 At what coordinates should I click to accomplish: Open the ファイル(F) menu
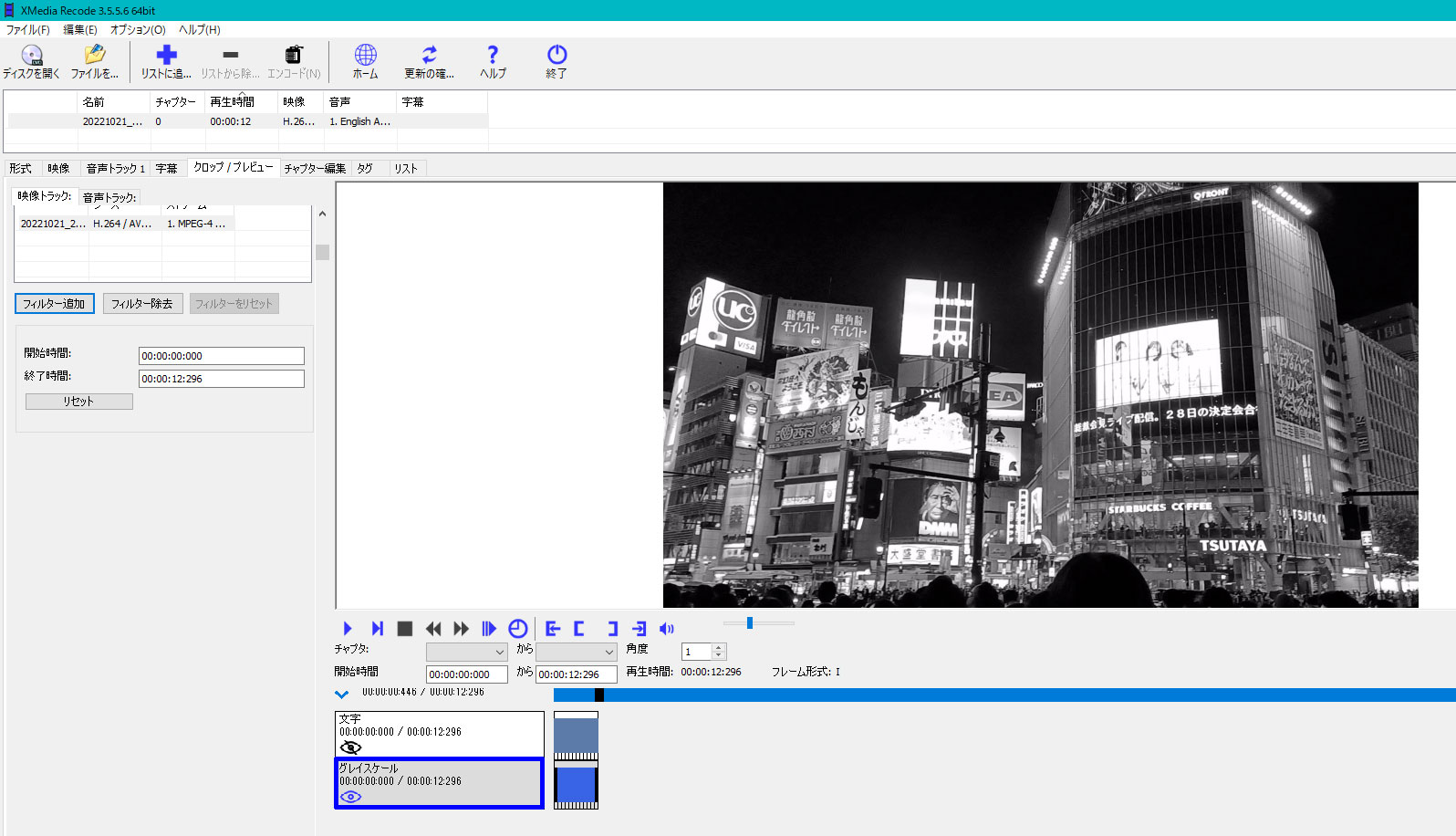[x=28, y=29]
